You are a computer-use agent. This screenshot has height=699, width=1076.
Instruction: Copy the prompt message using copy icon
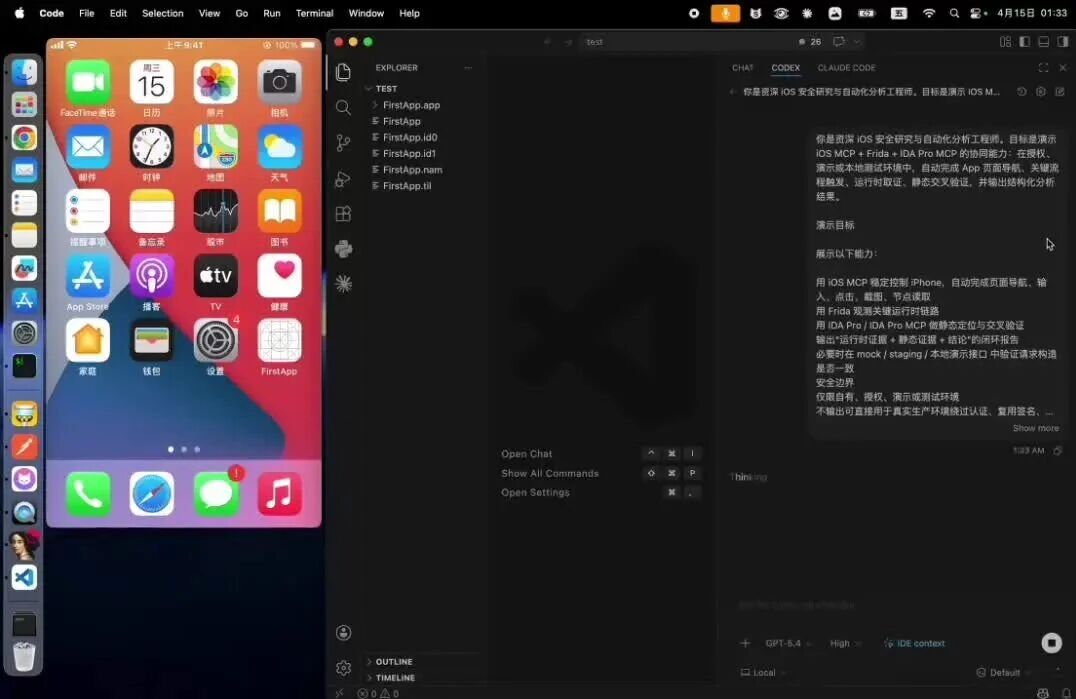click(x=1057, y=451)
